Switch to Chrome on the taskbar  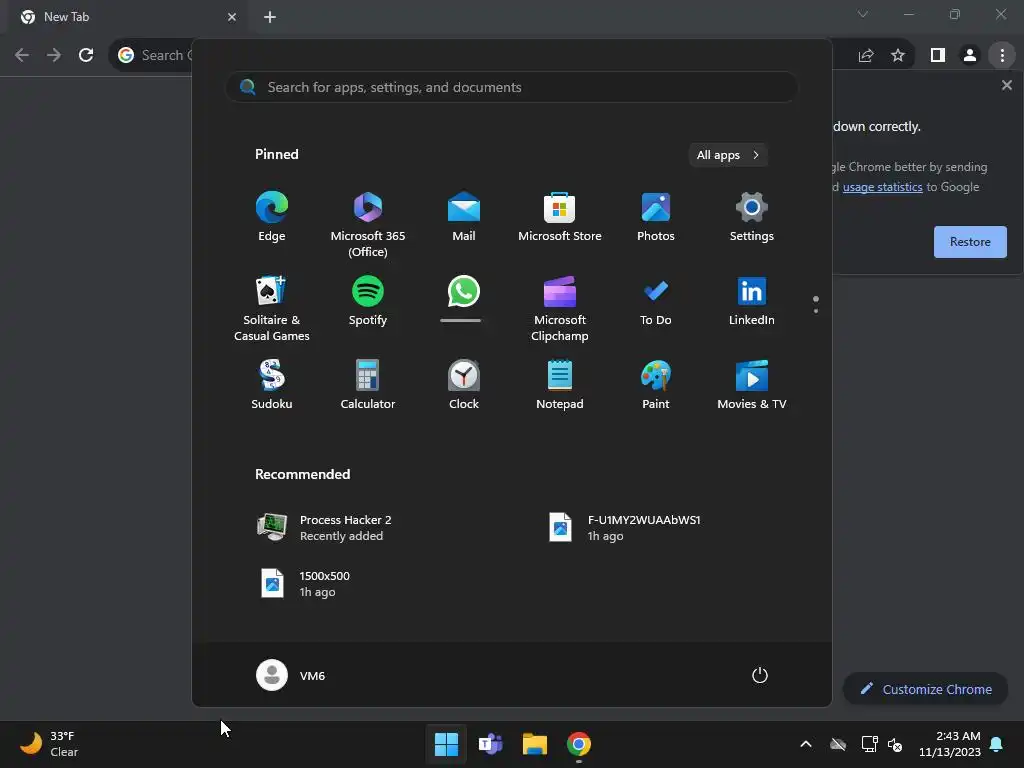coord(579,744)
